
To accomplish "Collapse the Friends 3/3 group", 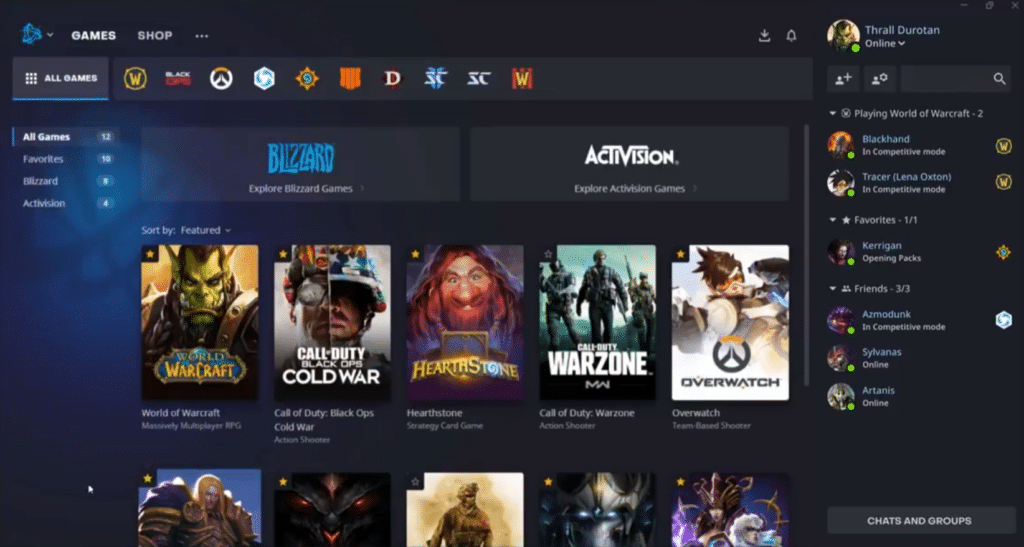I will click(833, 289).
